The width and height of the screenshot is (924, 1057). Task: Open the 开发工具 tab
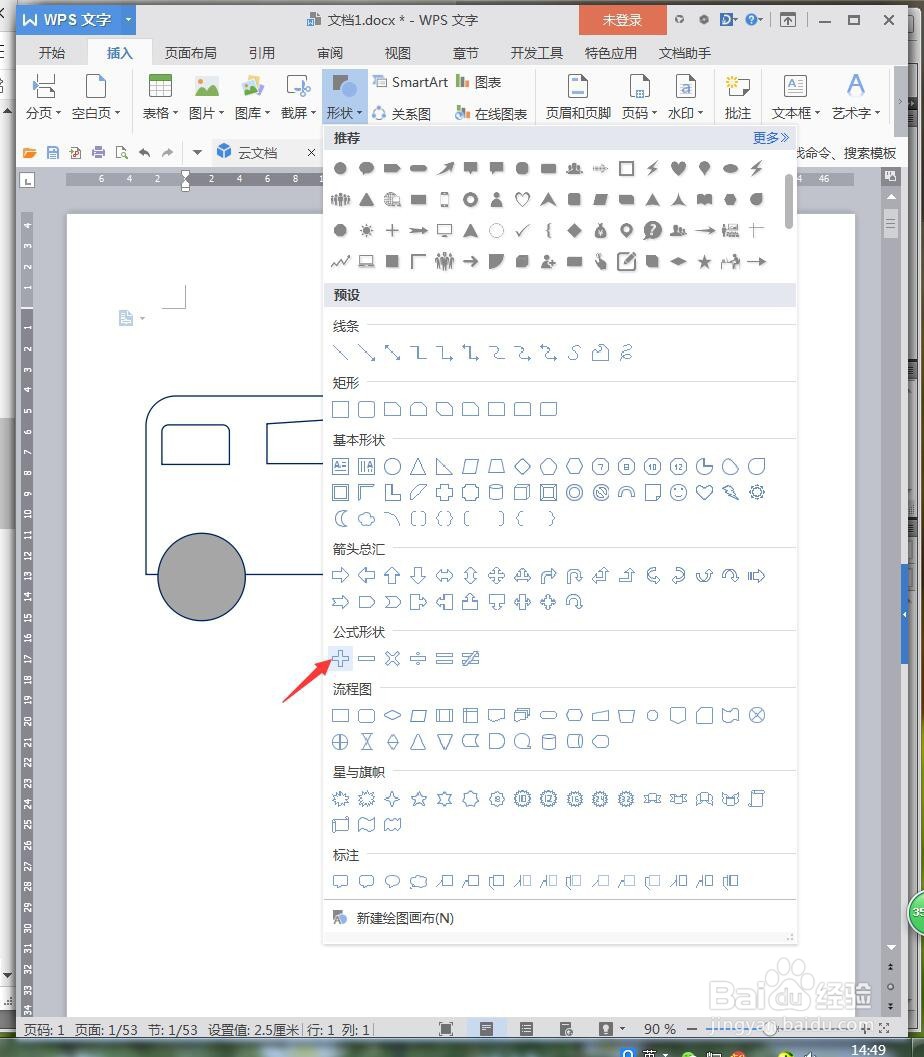coord(536,53)
